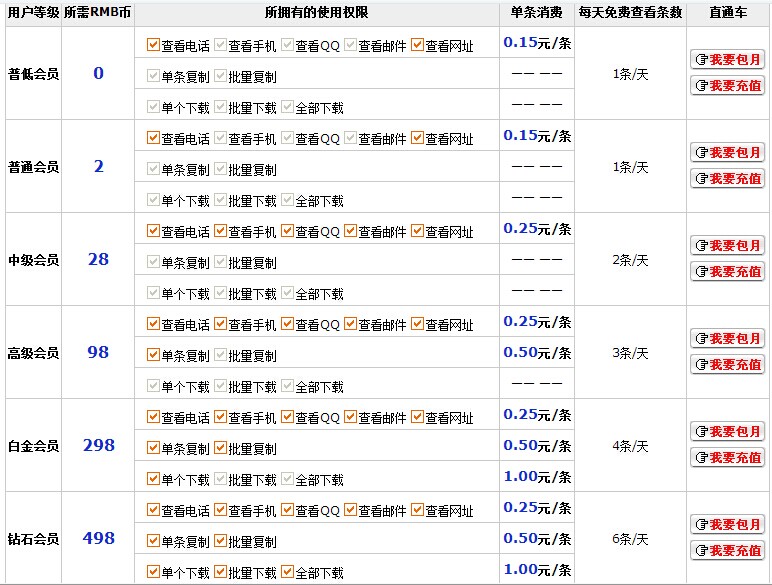Click 我要包月 button for 普低会员
Viewport: 772px width, 585px height.
(x=727, y=60)
